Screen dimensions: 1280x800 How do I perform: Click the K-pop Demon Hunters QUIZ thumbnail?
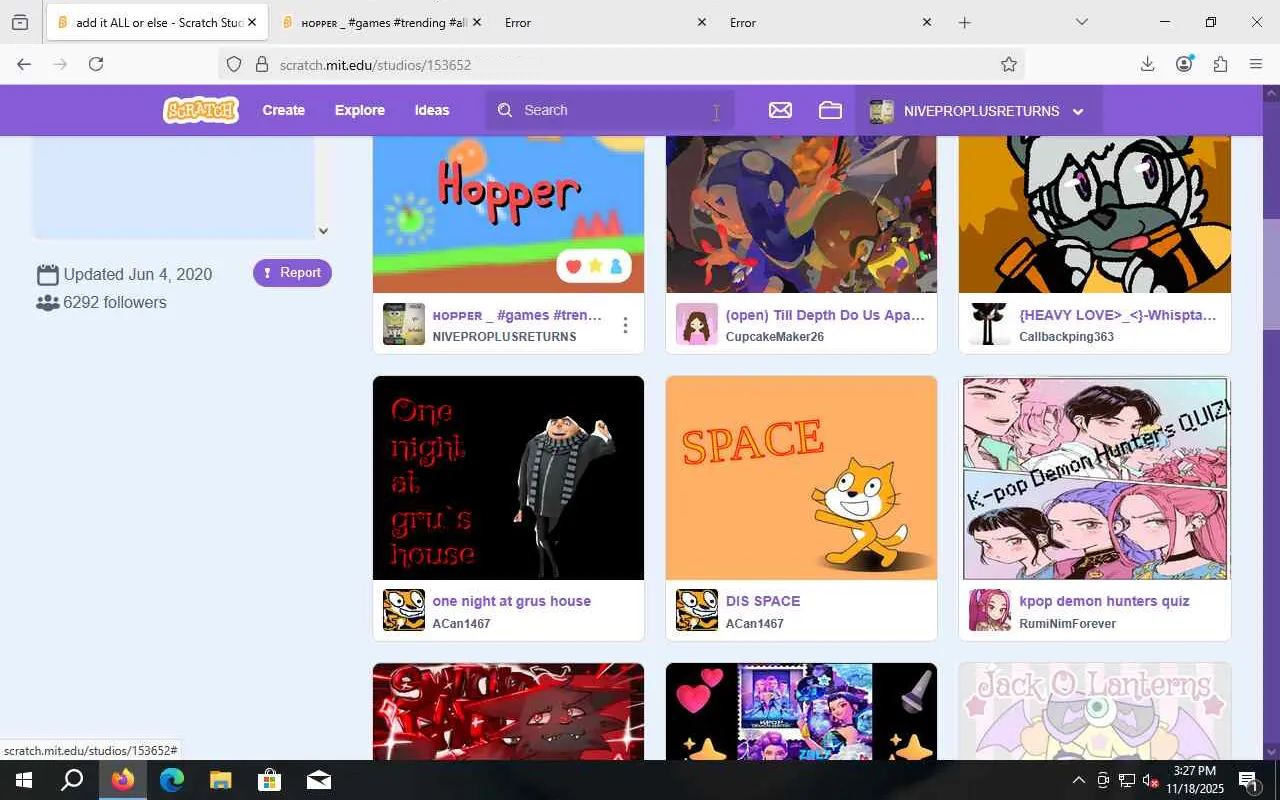pyautogui.click(x=1095, y=478)
